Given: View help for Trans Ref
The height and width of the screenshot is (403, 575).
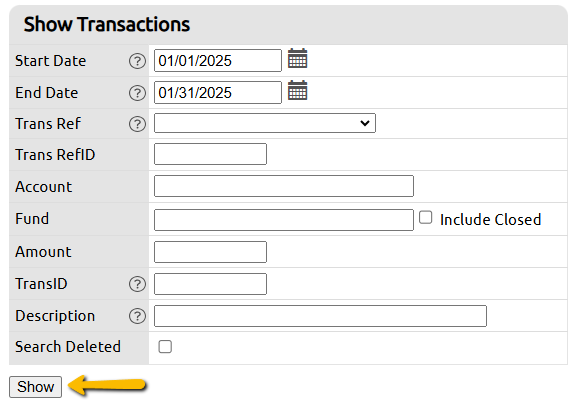Looking at the screenshot, I should click(x=138, y=124).
